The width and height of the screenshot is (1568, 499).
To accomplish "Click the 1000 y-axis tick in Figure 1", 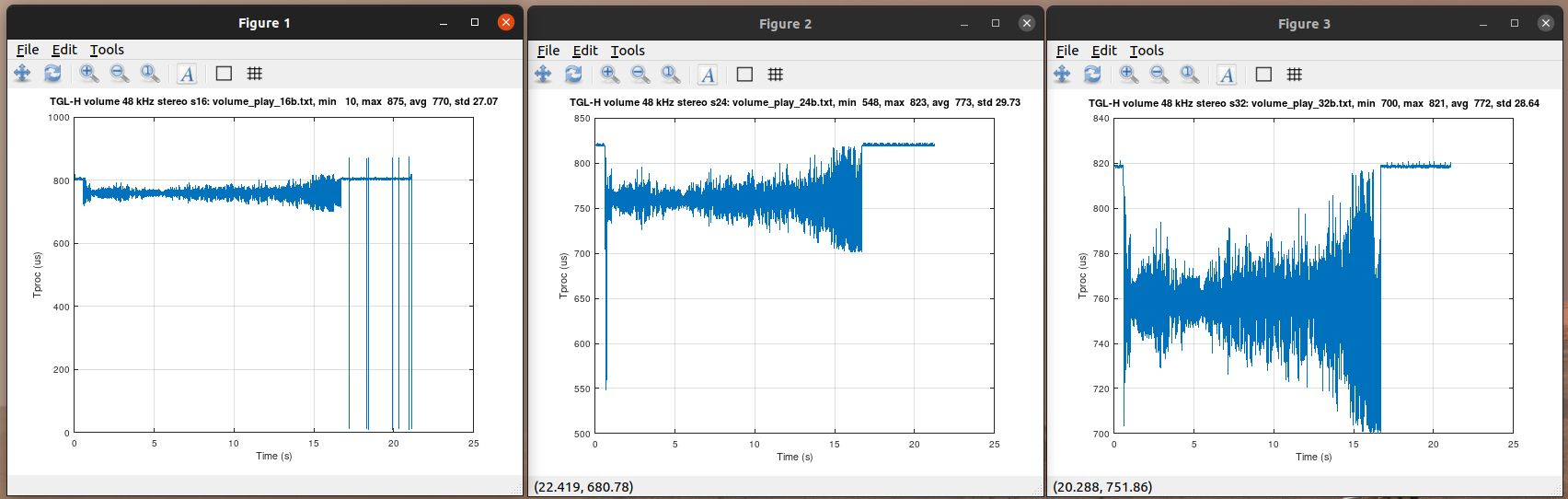I will point(59,118).
